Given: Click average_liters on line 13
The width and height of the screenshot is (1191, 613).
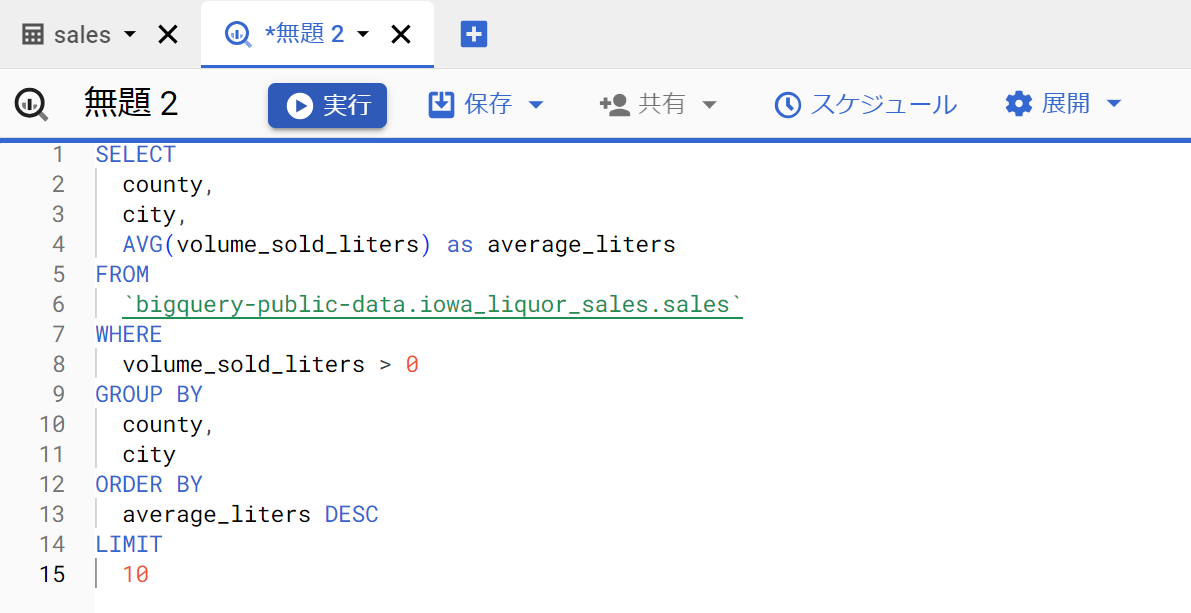Looking at the screenshot, I should pos(216,514).
